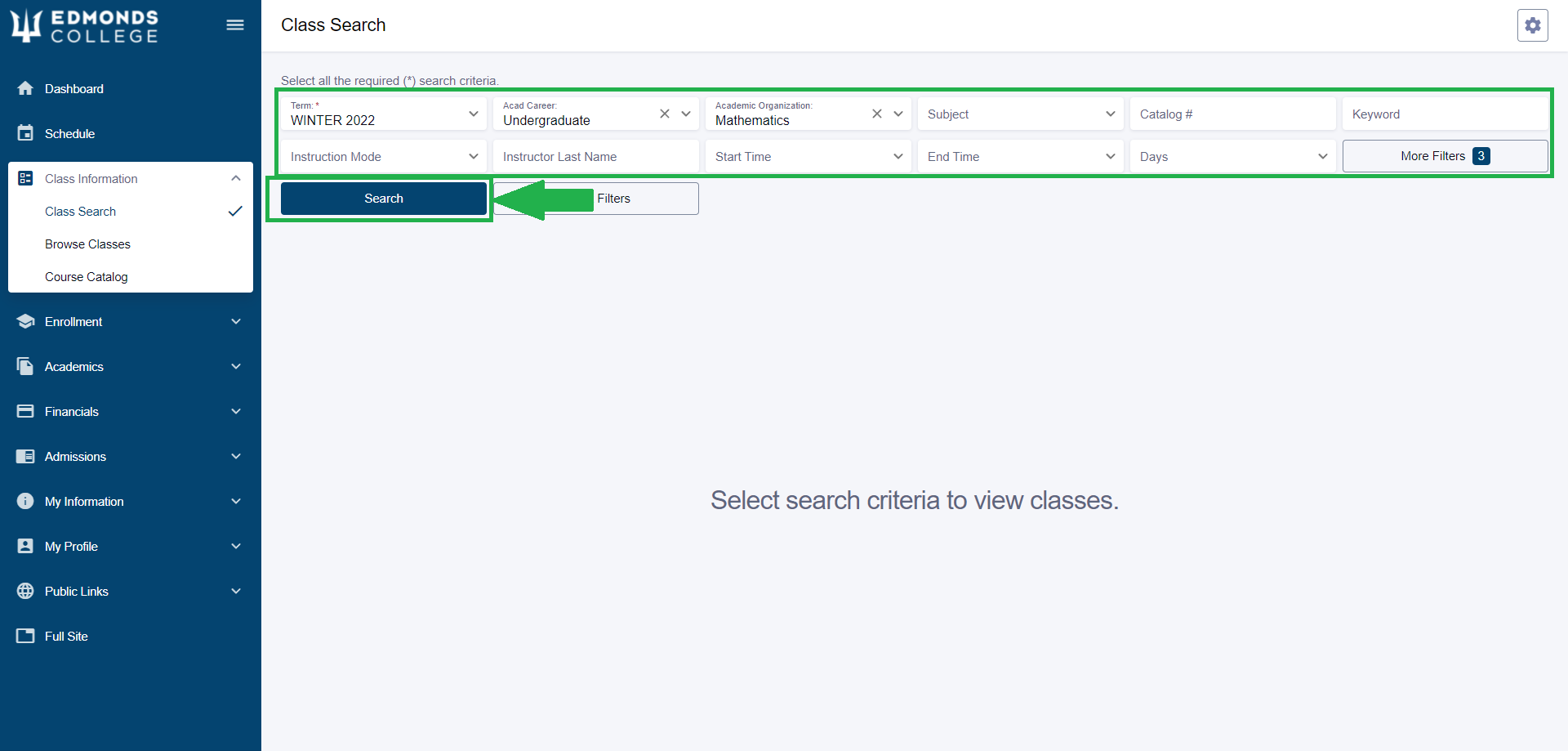The image size is (1568, 751).
Task: Click the Edmonds College logo
Action: [84, 25]
